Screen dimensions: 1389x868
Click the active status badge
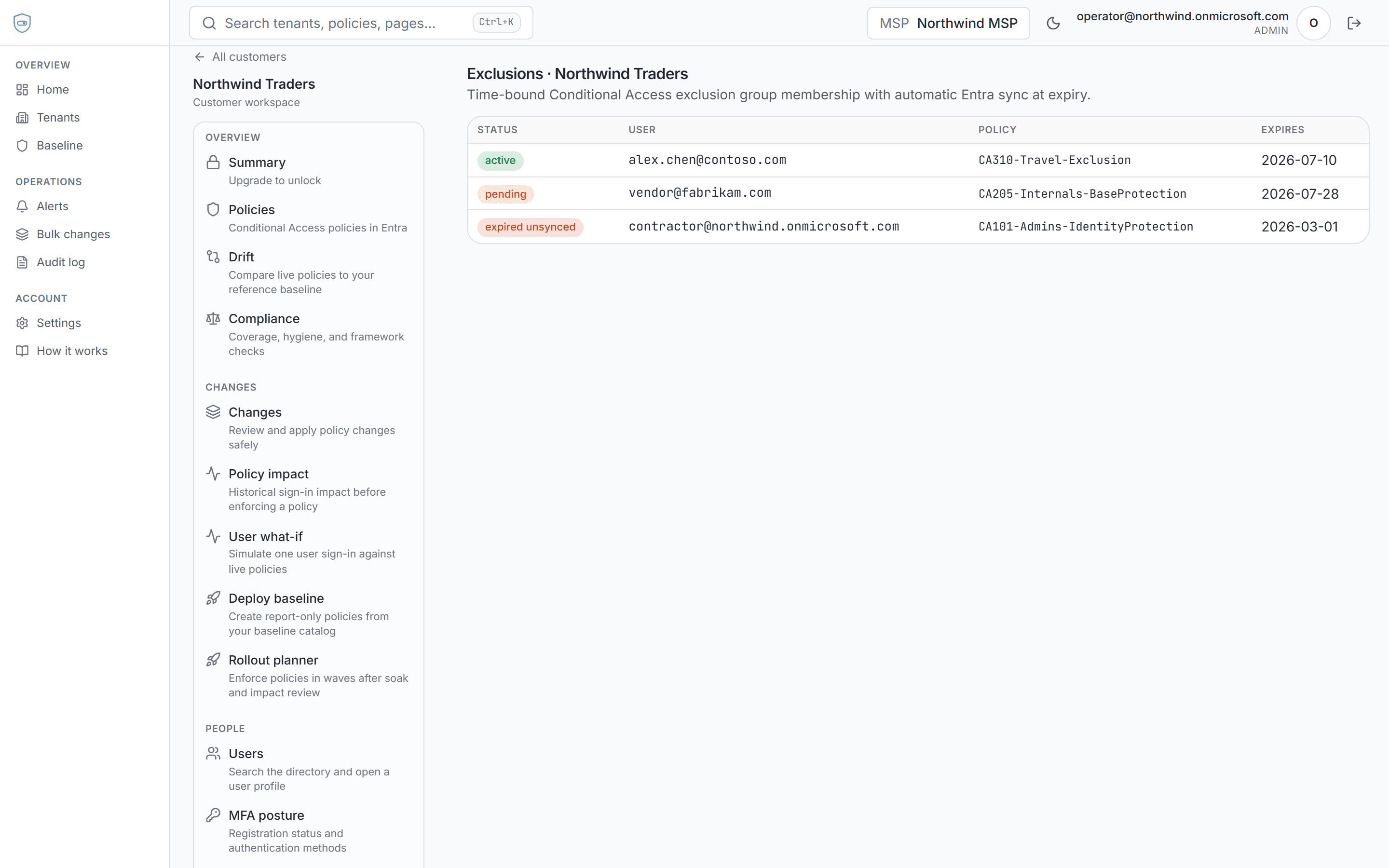pos(500,160)
